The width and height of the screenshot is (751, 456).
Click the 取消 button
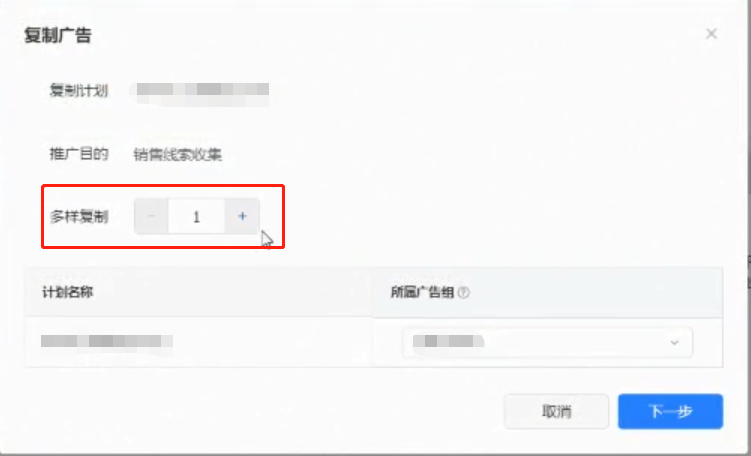click(557, 411)
